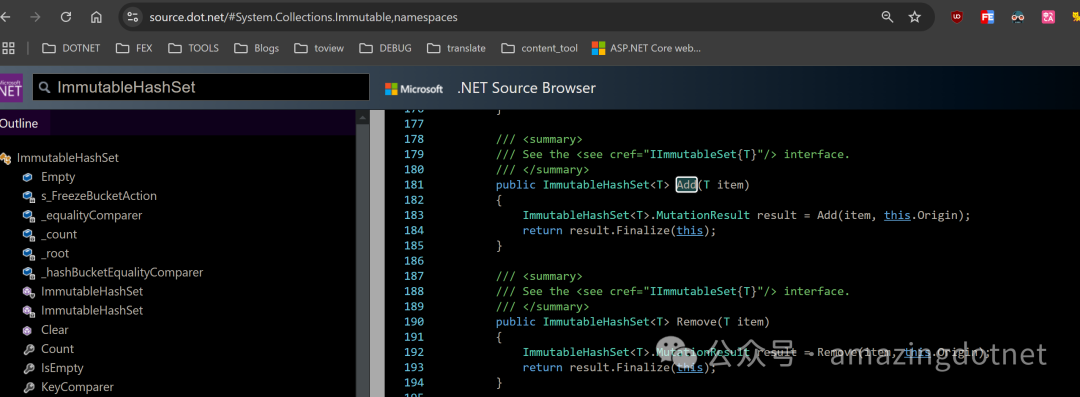Click the ImmutableHashSet search box

point(201,87)
